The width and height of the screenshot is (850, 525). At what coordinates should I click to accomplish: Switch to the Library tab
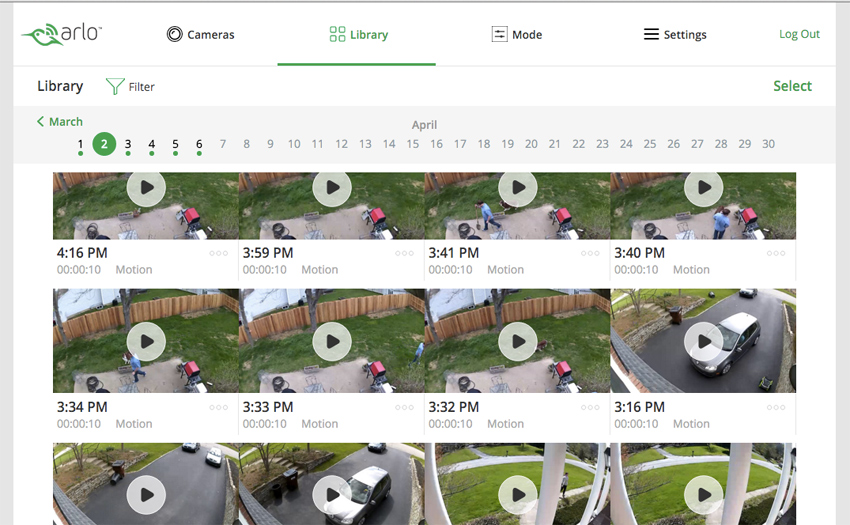[x=358, y=35]
